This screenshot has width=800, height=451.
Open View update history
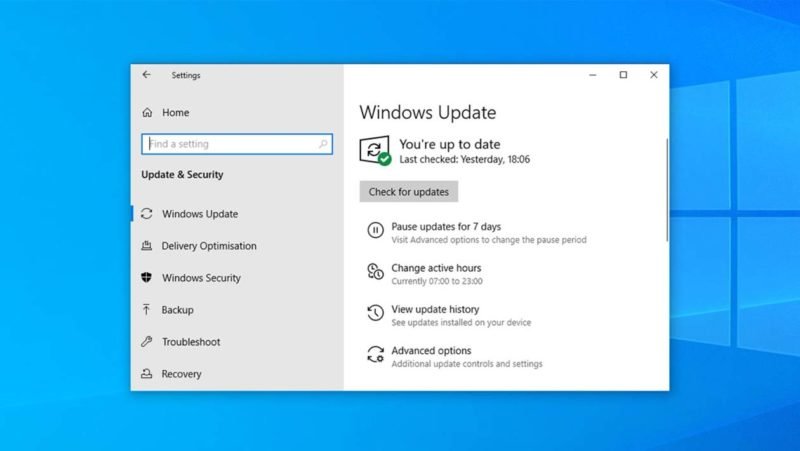435,309
